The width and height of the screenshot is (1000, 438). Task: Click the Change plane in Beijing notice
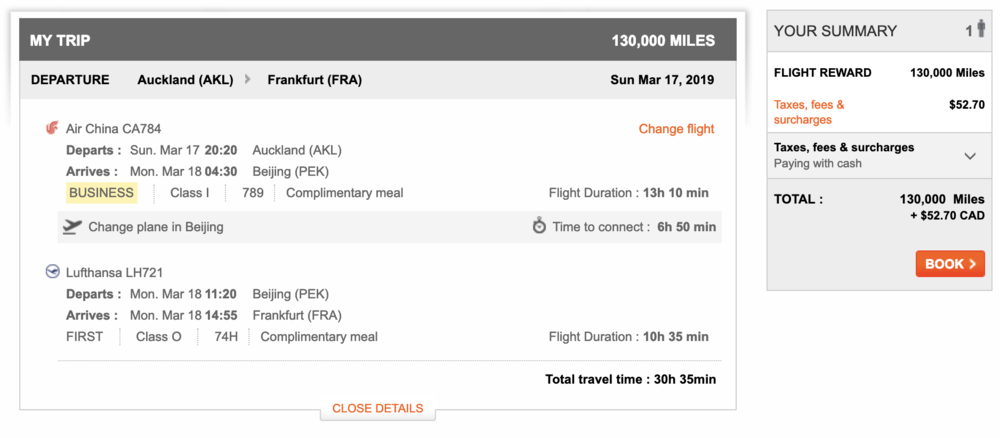pyautogui.click(x=156, y=227)
